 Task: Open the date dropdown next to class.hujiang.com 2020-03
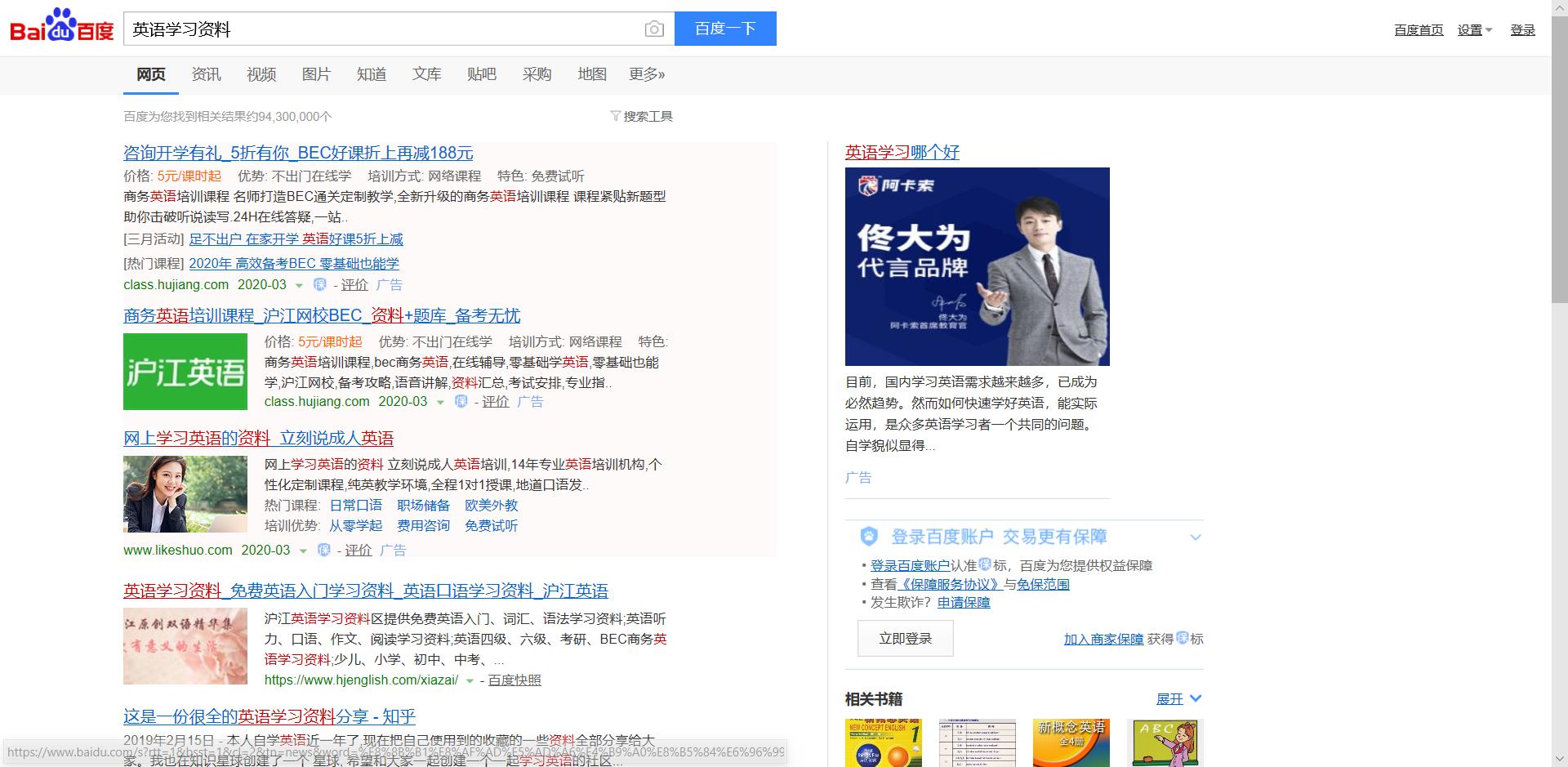coord(298,285)
